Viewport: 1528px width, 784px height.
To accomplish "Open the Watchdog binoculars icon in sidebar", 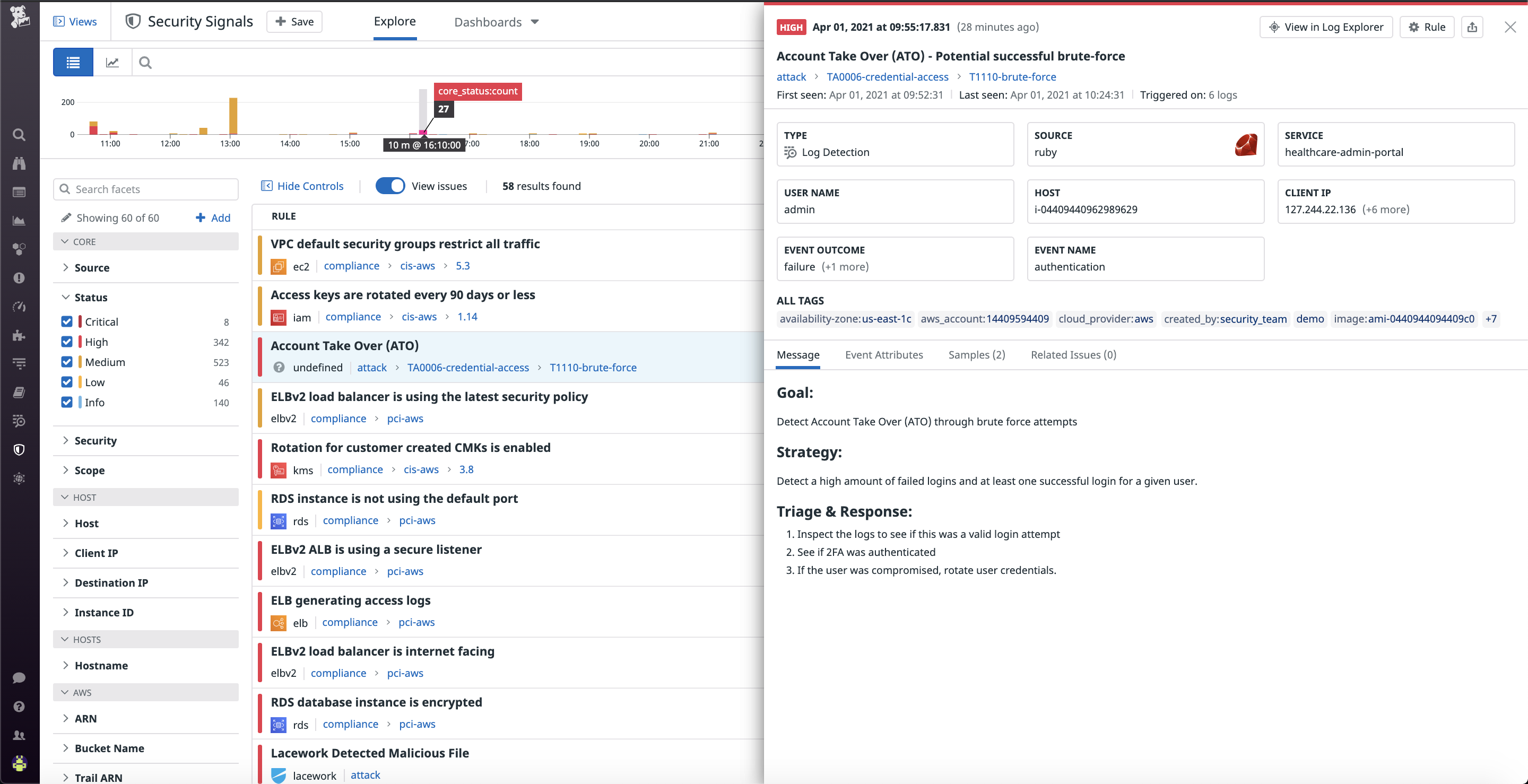I will pyautogui.click(x=19, y=164).
